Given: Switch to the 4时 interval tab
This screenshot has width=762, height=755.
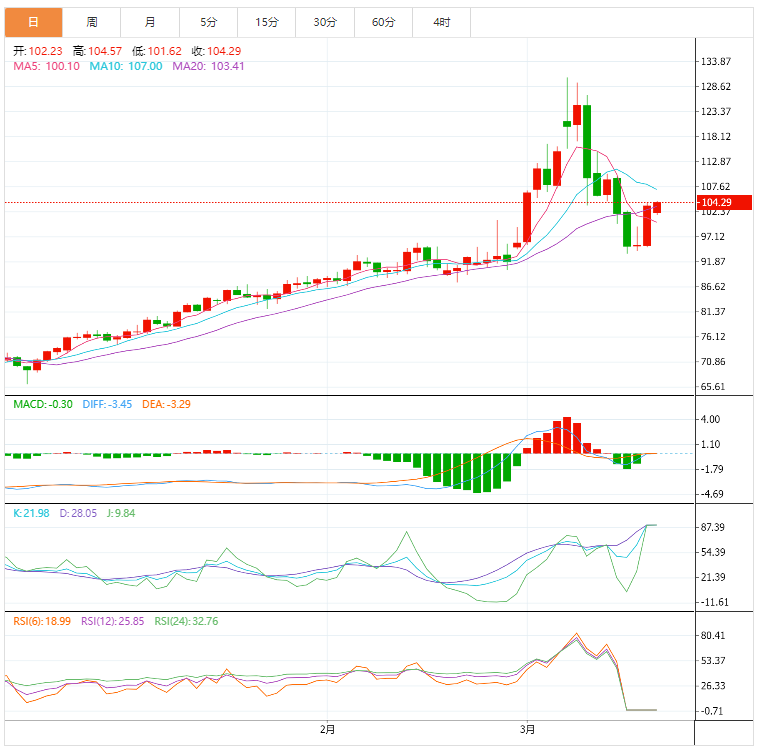Looking at the screenshot, I should pos(441,22).
